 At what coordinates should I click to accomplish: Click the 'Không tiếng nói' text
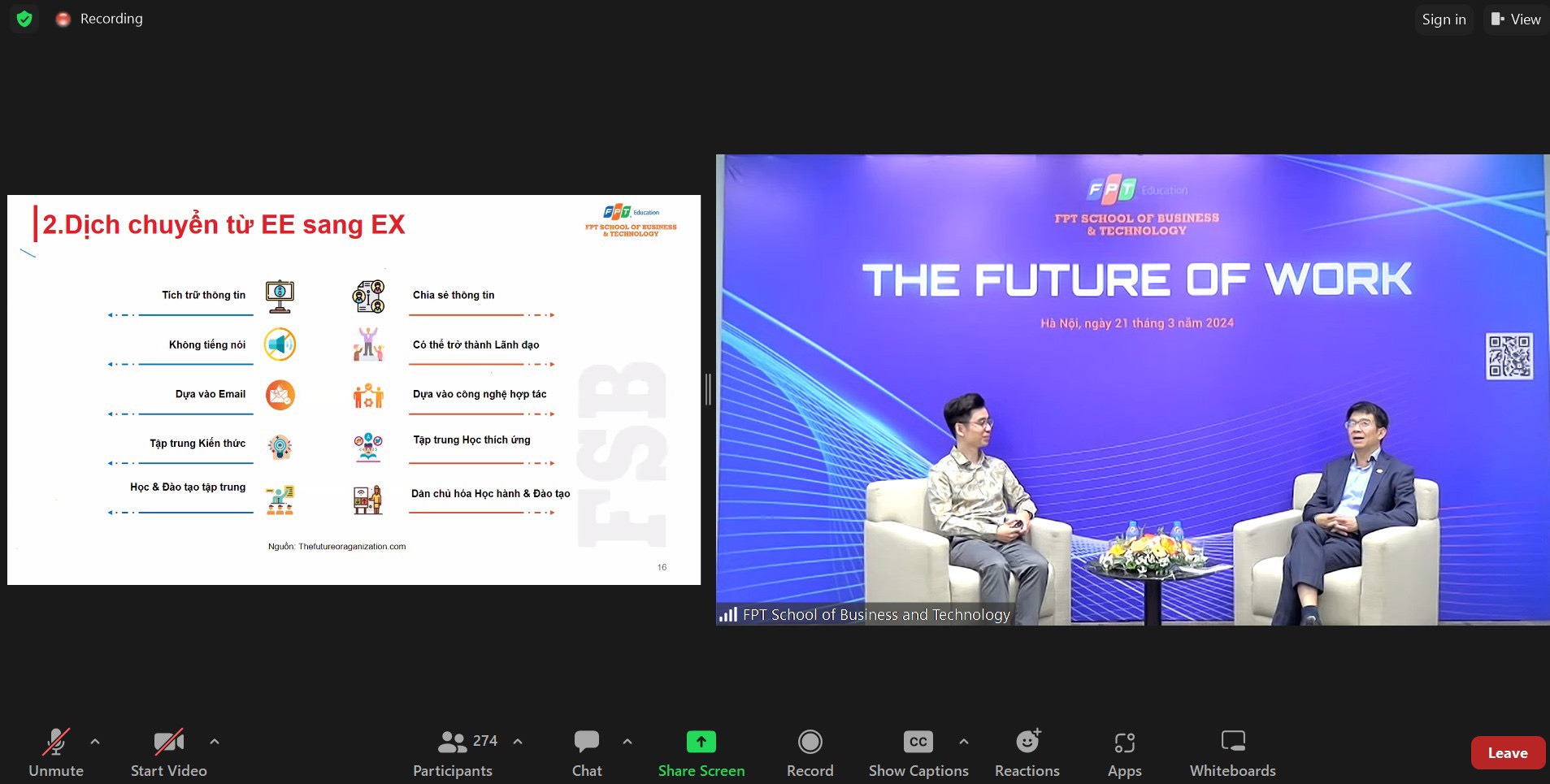[207, 344]
